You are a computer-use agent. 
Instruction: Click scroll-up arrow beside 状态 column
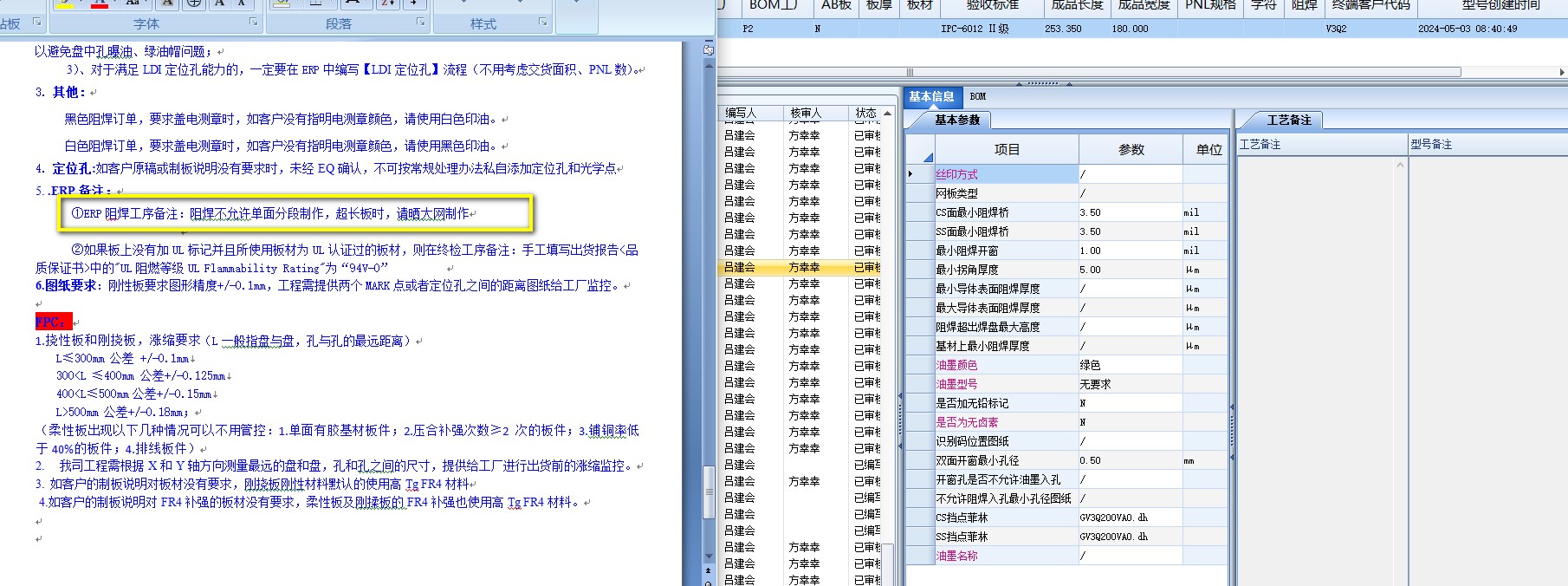point(885,113)
